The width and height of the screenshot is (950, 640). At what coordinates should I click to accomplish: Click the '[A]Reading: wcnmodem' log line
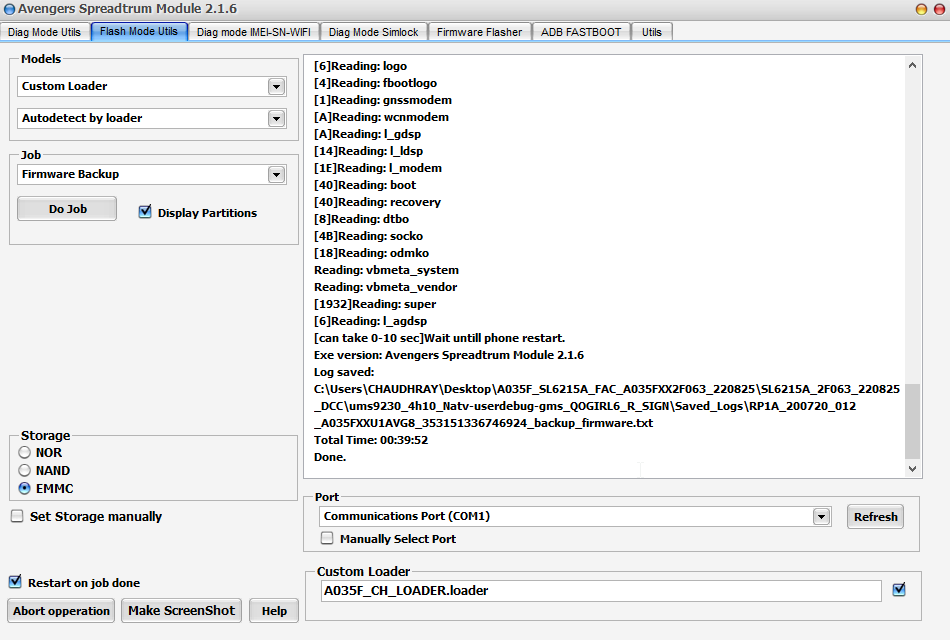pyautogui.click(x=382, y=117)
